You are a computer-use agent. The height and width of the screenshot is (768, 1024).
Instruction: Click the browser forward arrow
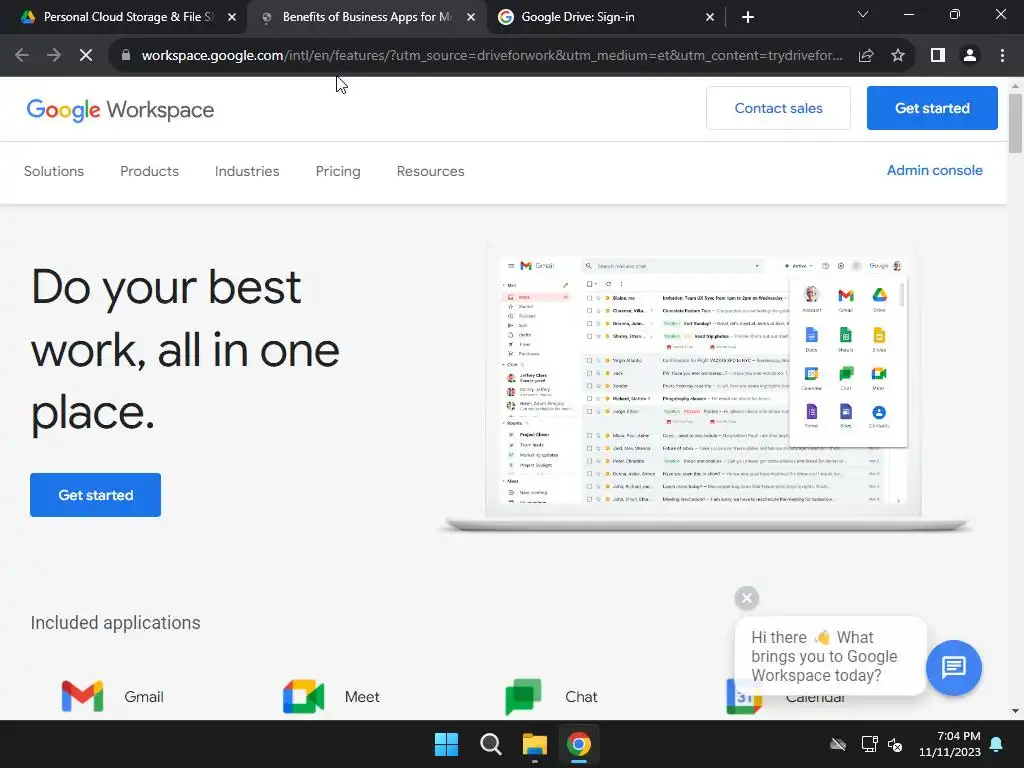point(54,56)
